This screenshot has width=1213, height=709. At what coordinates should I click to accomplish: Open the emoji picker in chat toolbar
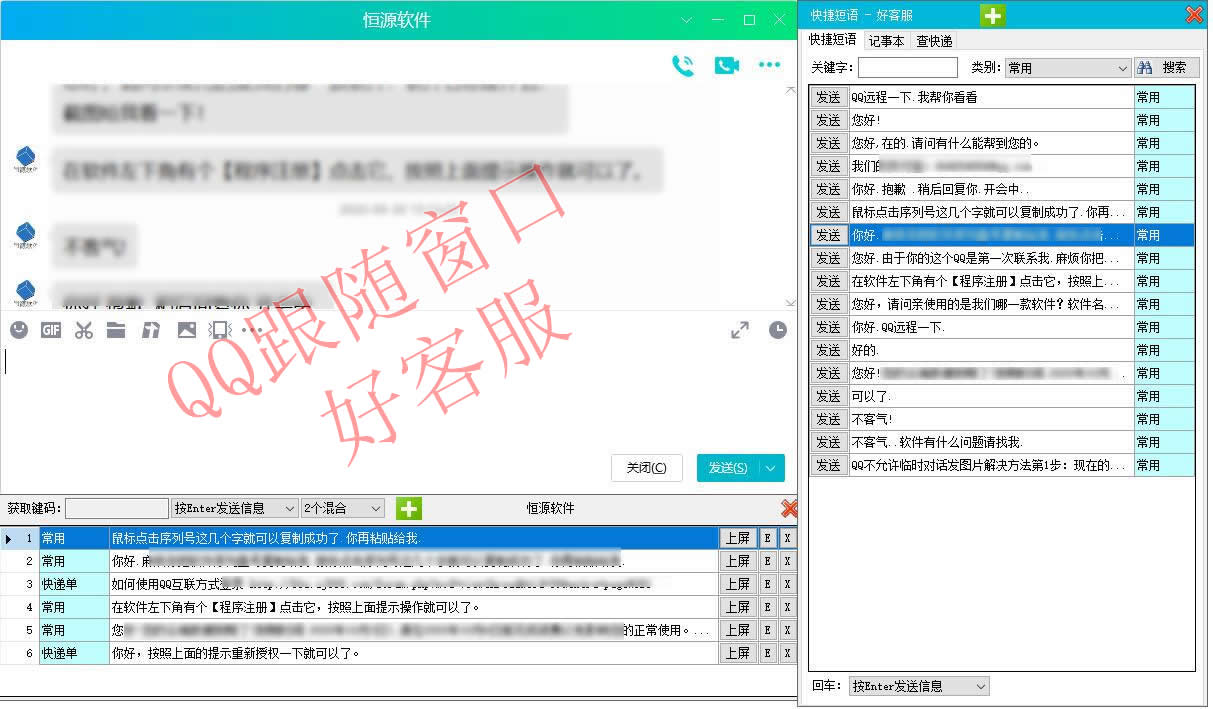(x=19, y=330)
